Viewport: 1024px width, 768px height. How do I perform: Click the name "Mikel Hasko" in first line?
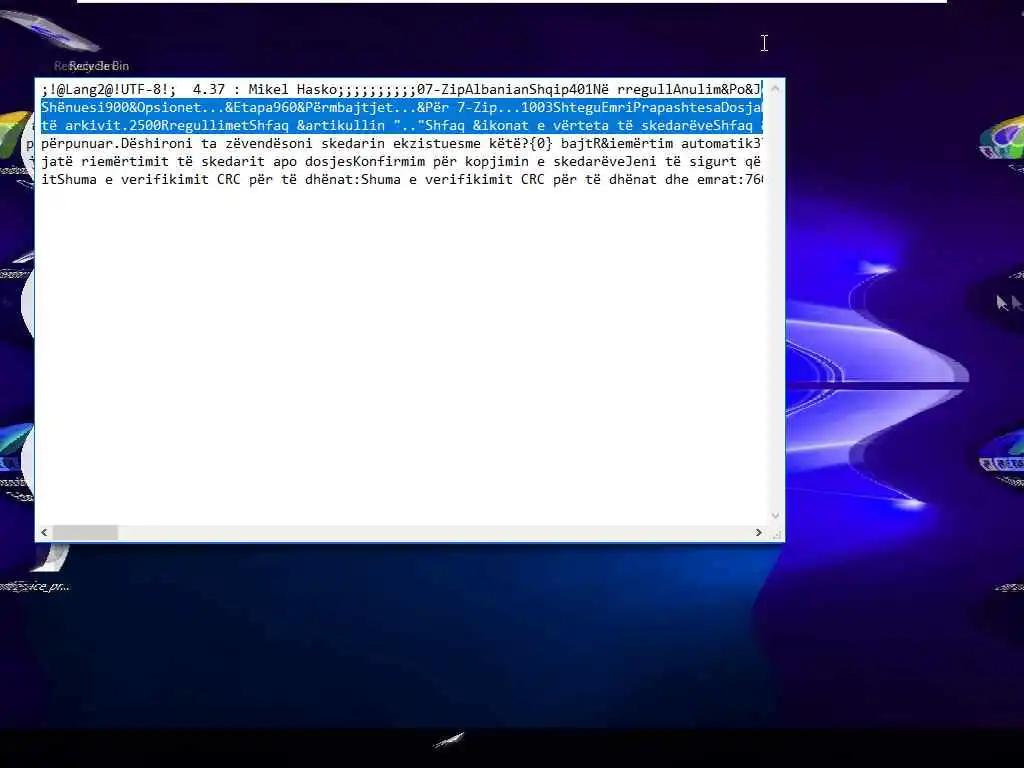point(292,89)
